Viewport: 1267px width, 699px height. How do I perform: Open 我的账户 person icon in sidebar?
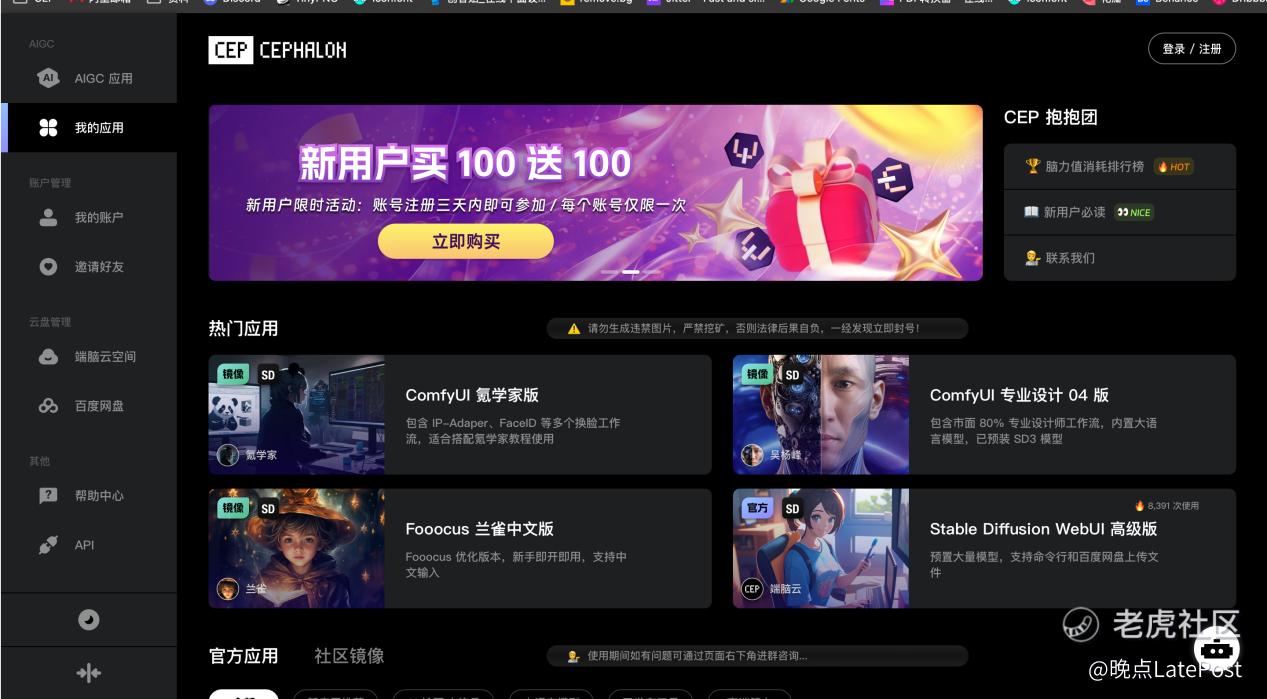pos(48,217)
